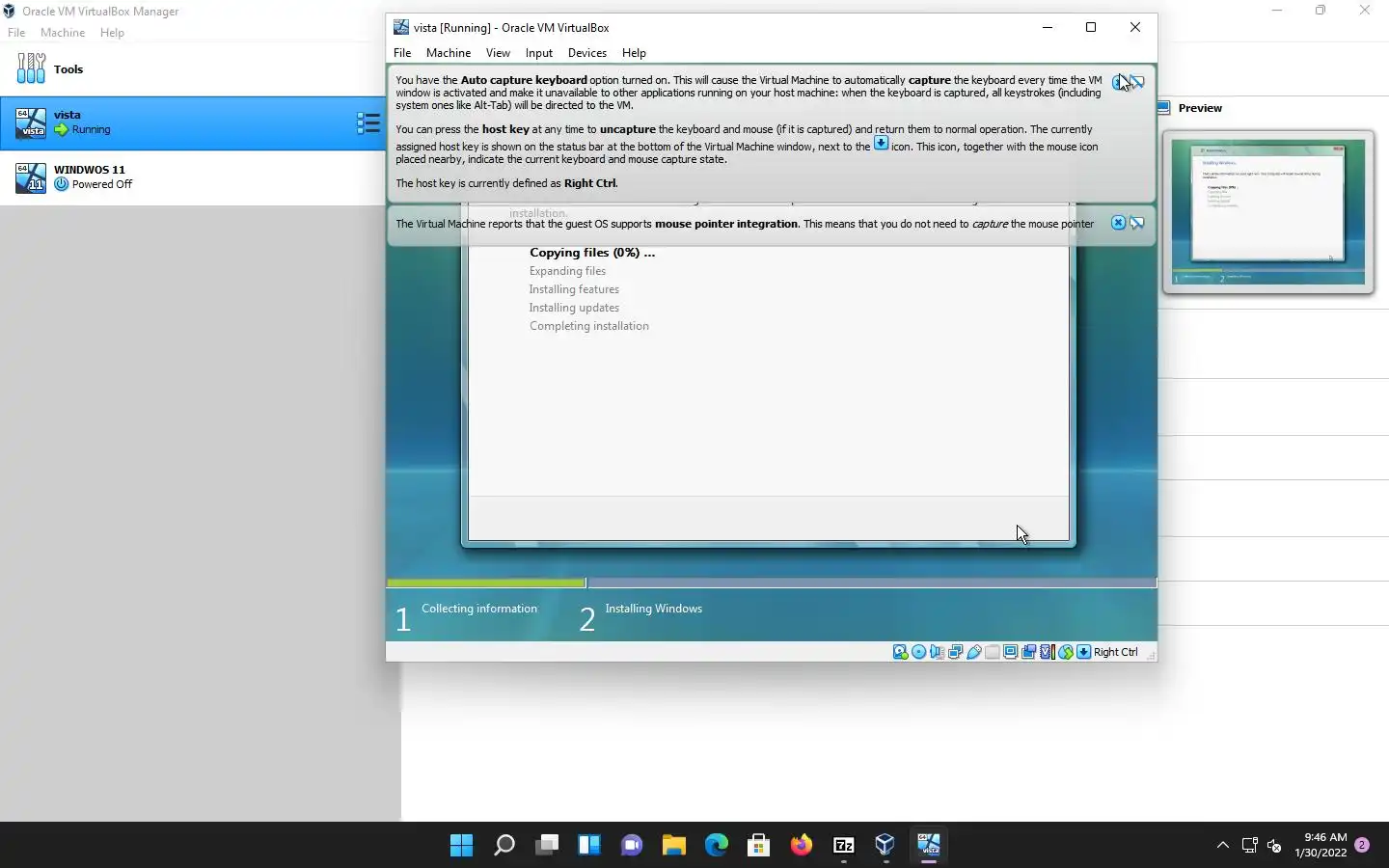
Task: Select the vista VM icon in Manager list
Action: click(x=31, y=122)
